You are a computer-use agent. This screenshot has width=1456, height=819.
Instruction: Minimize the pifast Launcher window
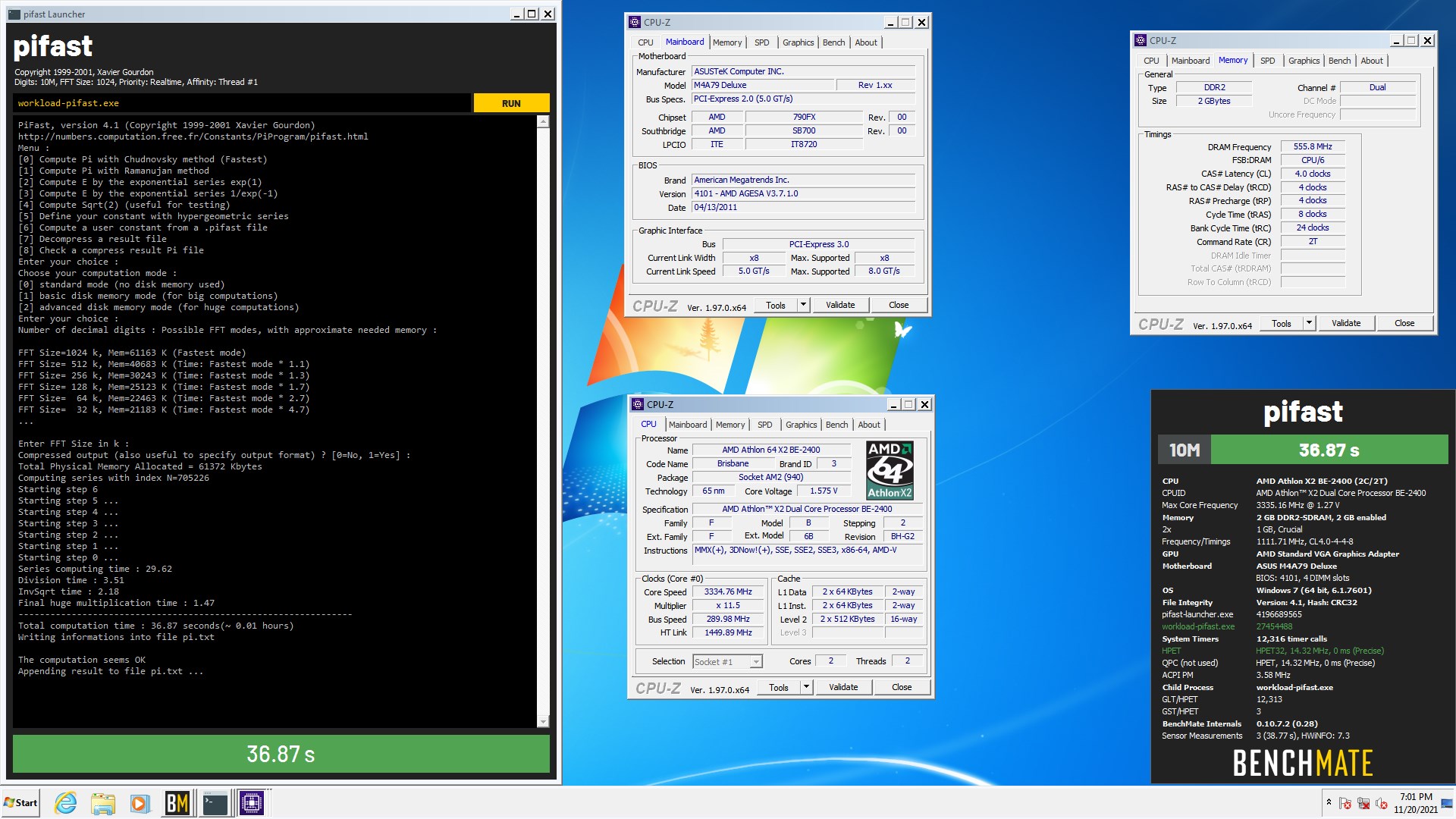tap(516, 14)
